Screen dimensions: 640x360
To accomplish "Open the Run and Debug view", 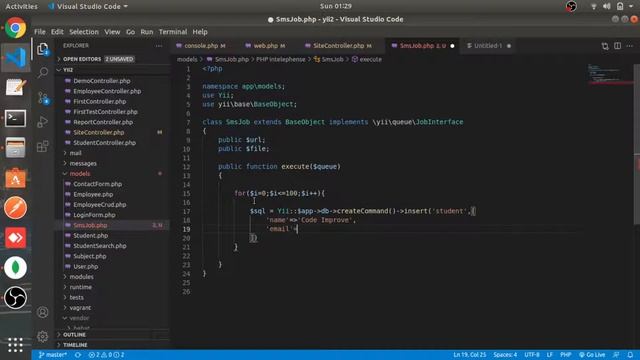I will (42, 122).
